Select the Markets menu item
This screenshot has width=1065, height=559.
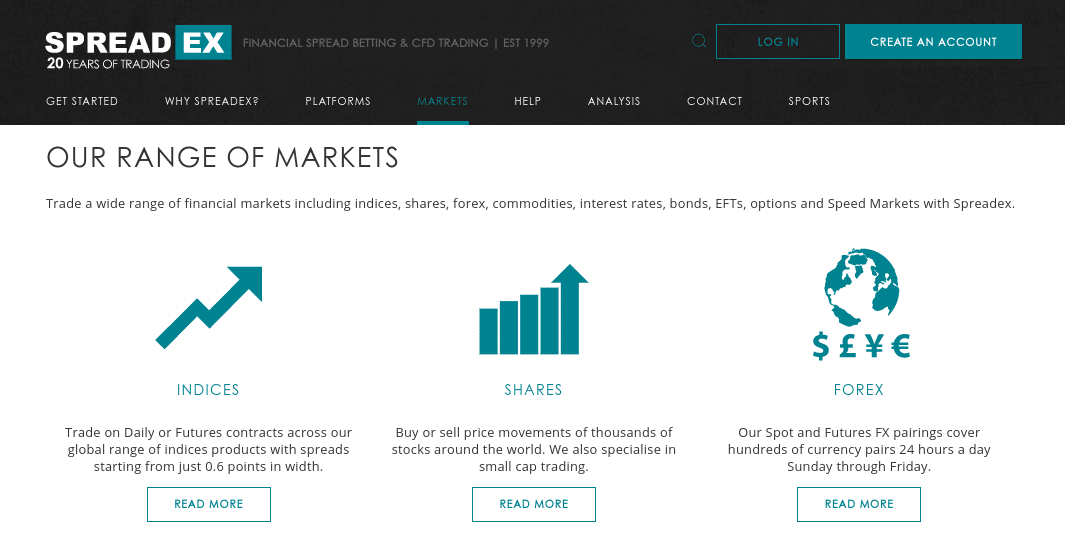click(x=442, y=101)
